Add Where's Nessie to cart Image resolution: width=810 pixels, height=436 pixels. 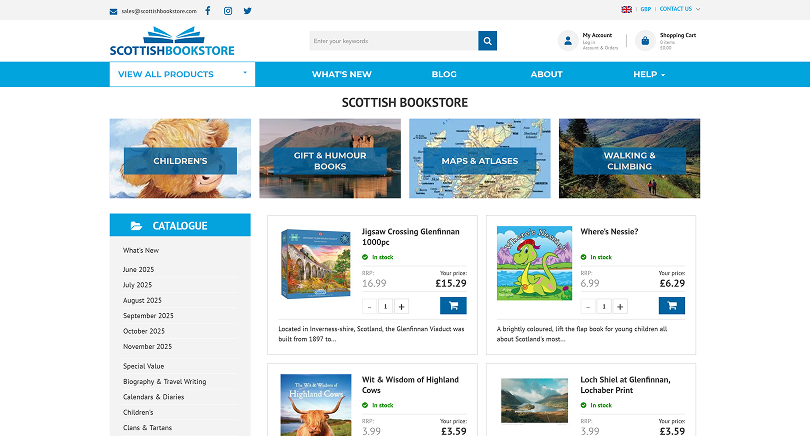[671, 307]
